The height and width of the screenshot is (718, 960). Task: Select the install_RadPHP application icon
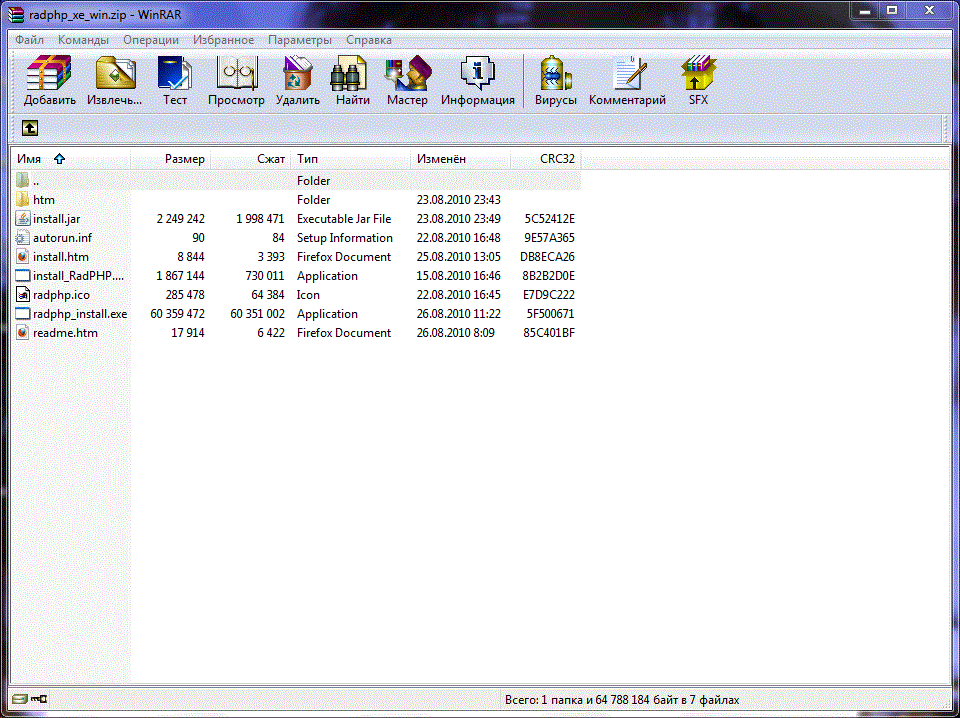point(23,275)
